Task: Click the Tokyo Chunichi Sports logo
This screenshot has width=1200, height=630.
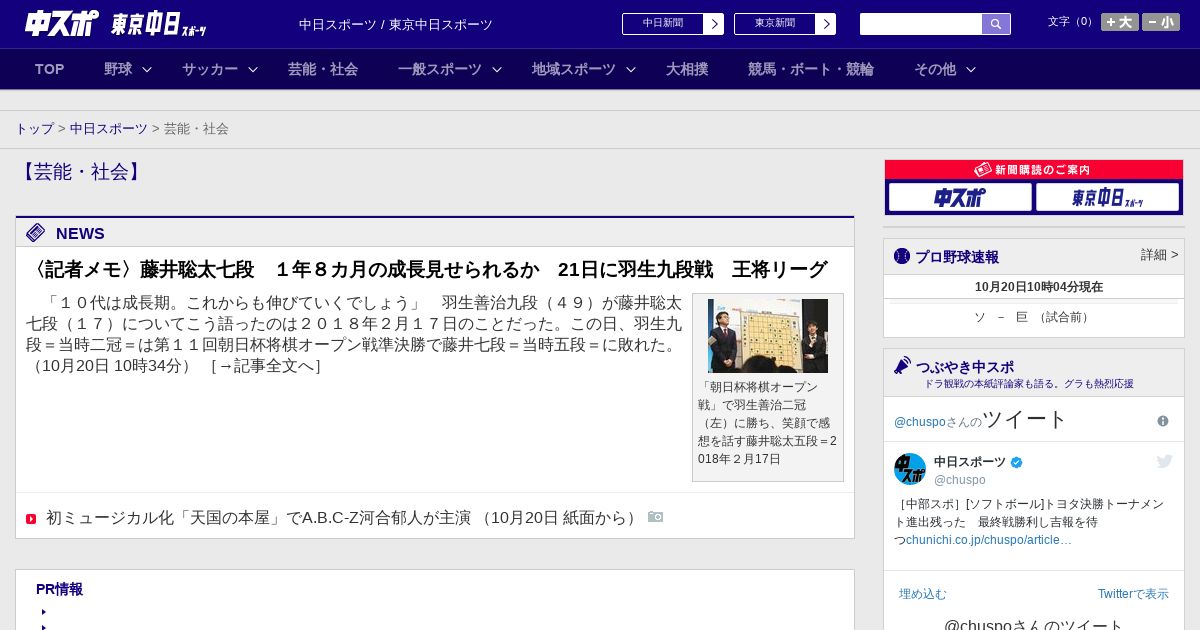Action: [158, 24]
